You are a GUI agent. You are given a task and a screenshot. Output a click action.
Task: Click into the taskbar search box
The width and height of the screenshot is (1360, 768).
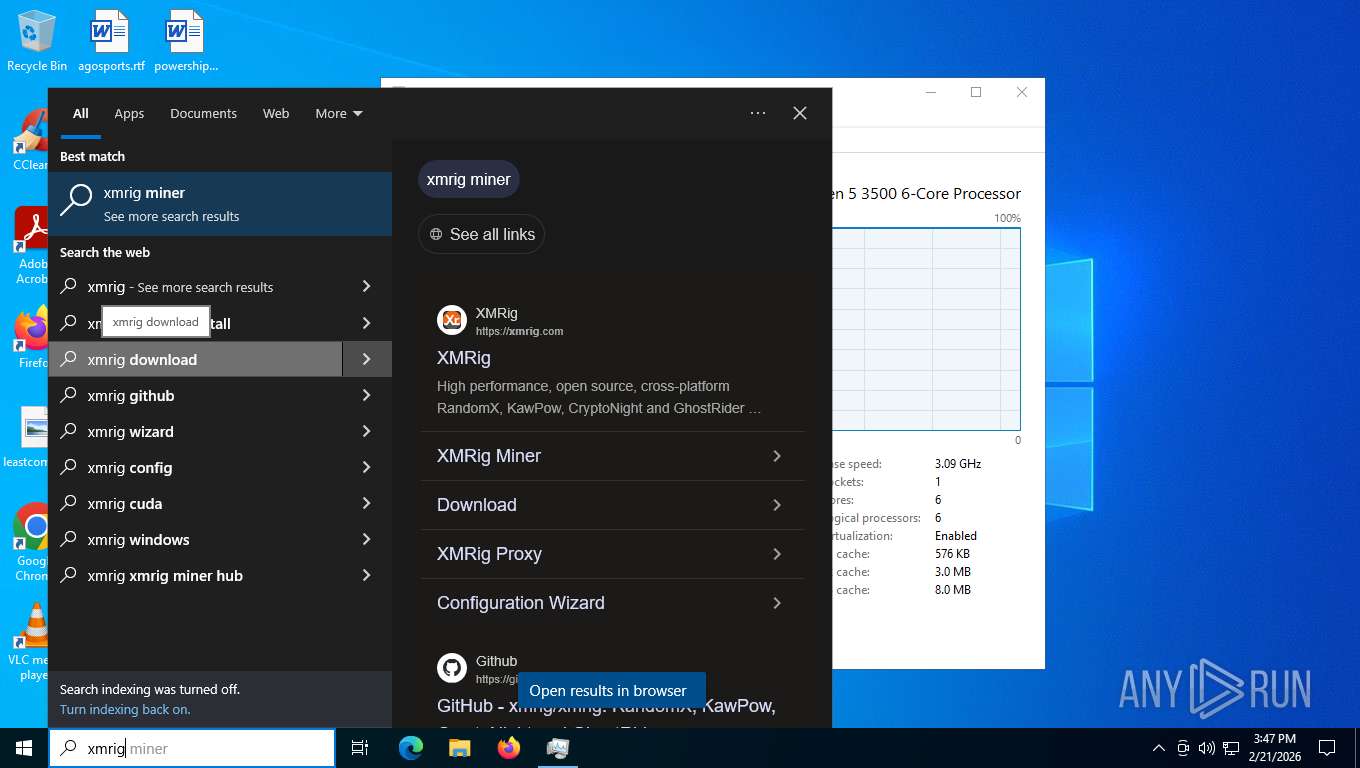(x=192, y=748)
